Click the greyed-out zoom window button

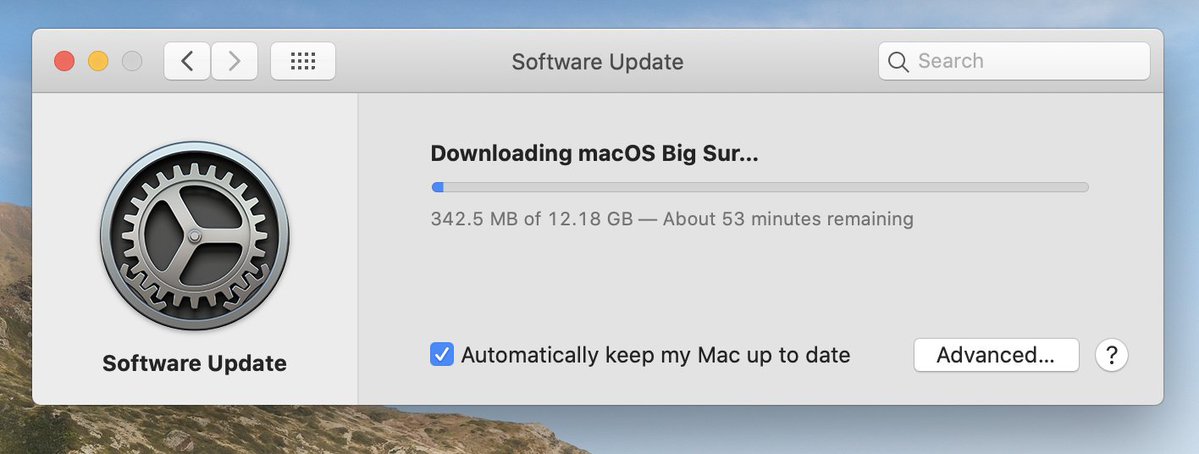pyautogui.click(x=132, y=61)
